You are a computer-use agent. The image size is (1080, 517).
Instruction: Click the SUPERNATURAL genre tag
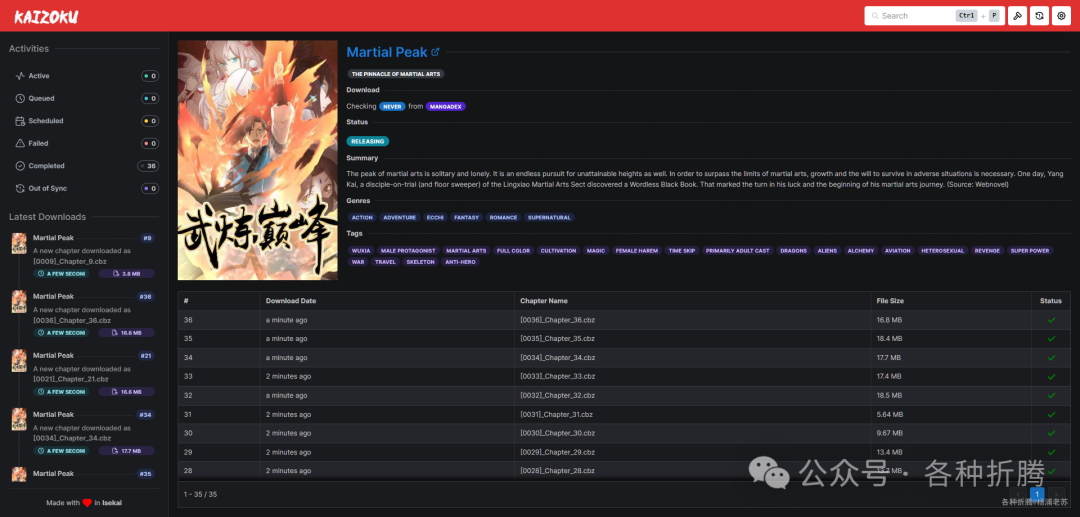(549, 218)
